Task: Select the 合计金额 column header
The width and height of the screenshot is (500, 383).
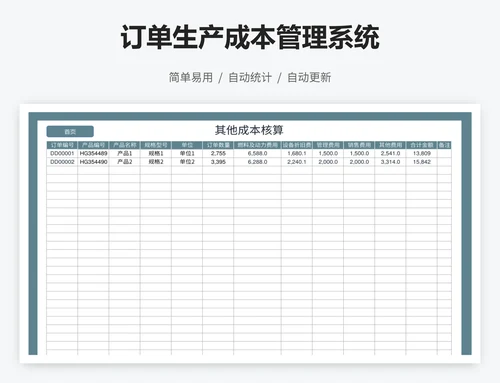Action: pos(421,145)
